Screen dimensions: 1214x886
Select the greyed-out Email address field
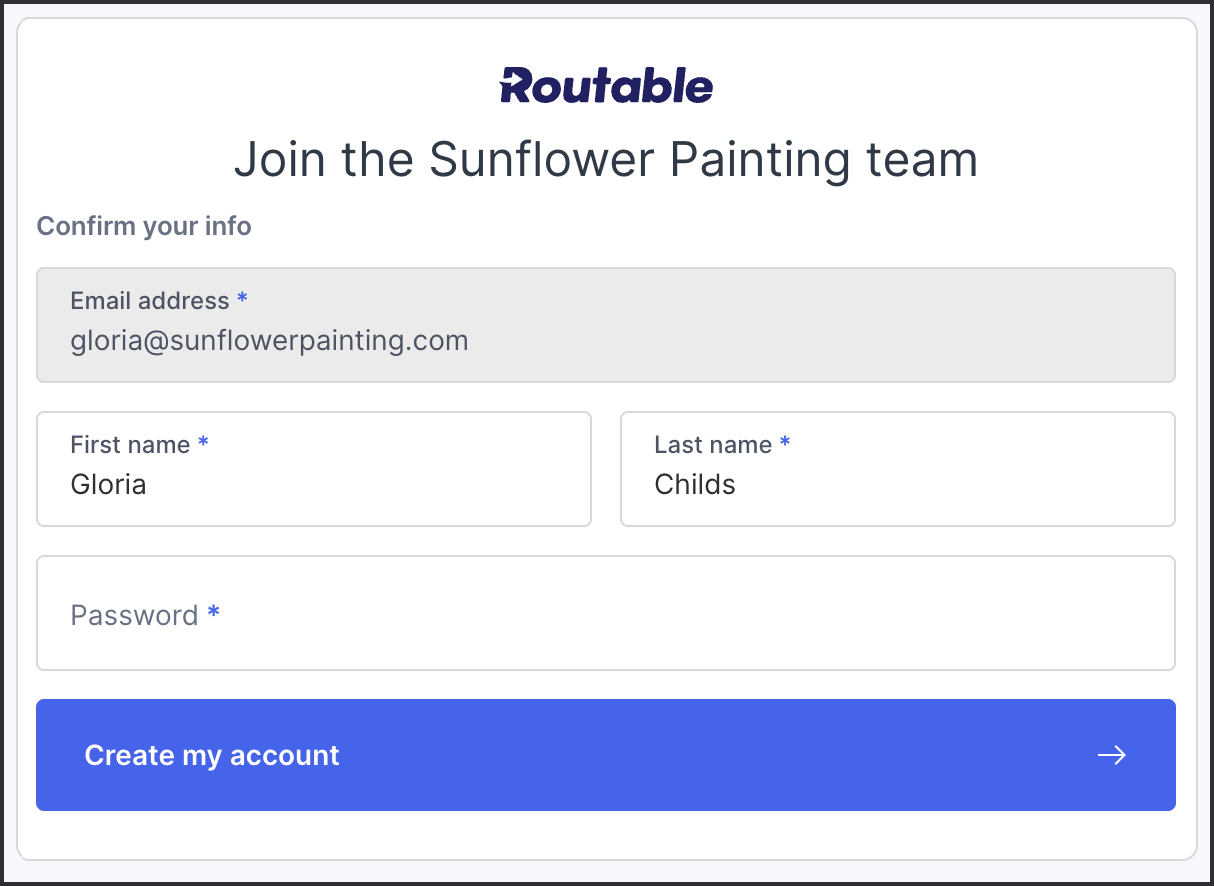606,325
